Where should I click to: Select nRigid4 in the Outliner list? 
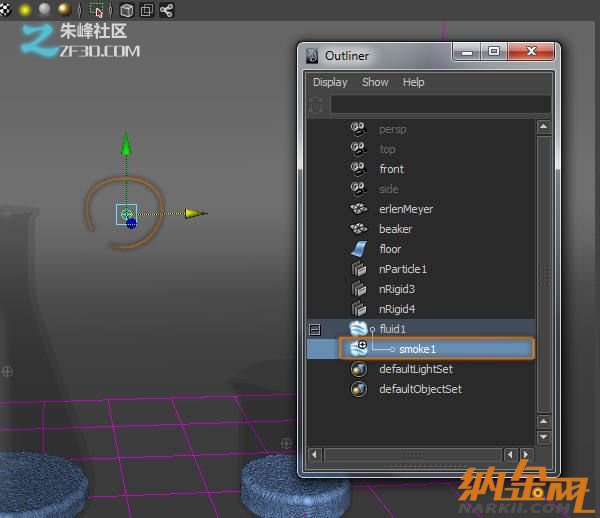[x=397, y=309]
